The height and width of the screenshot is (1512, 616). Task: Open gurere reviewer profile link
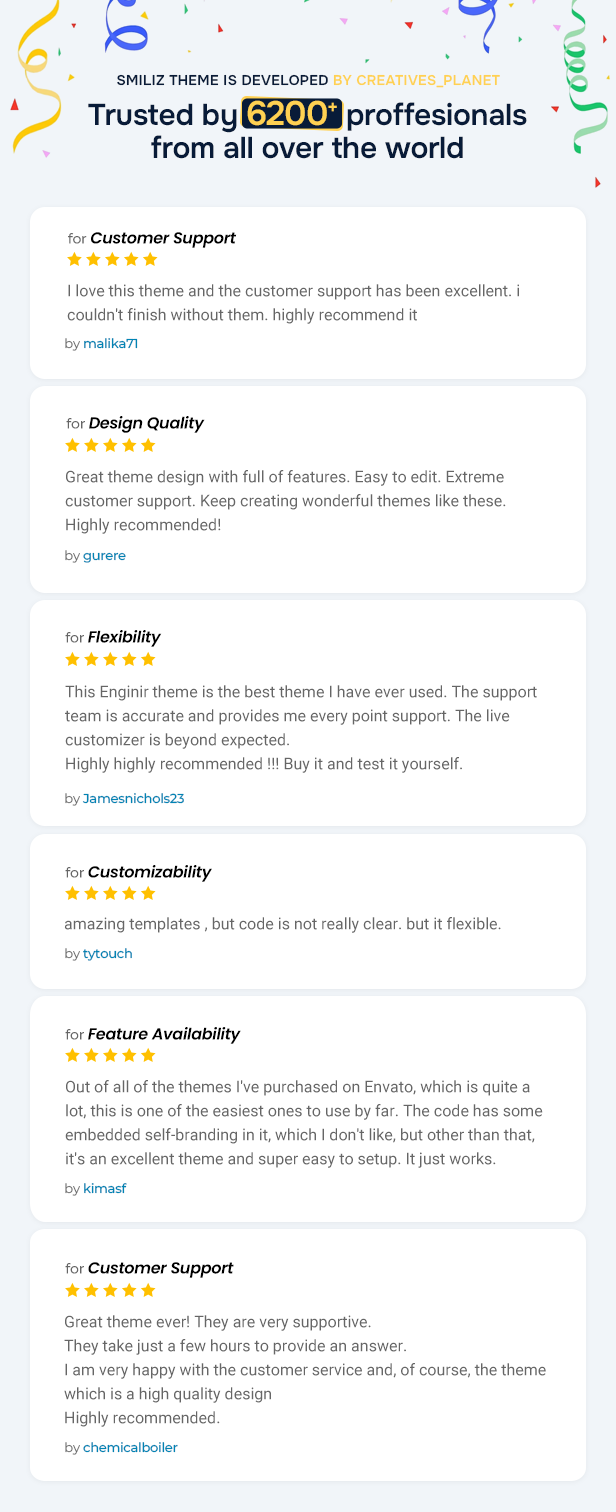pos(104,556)
